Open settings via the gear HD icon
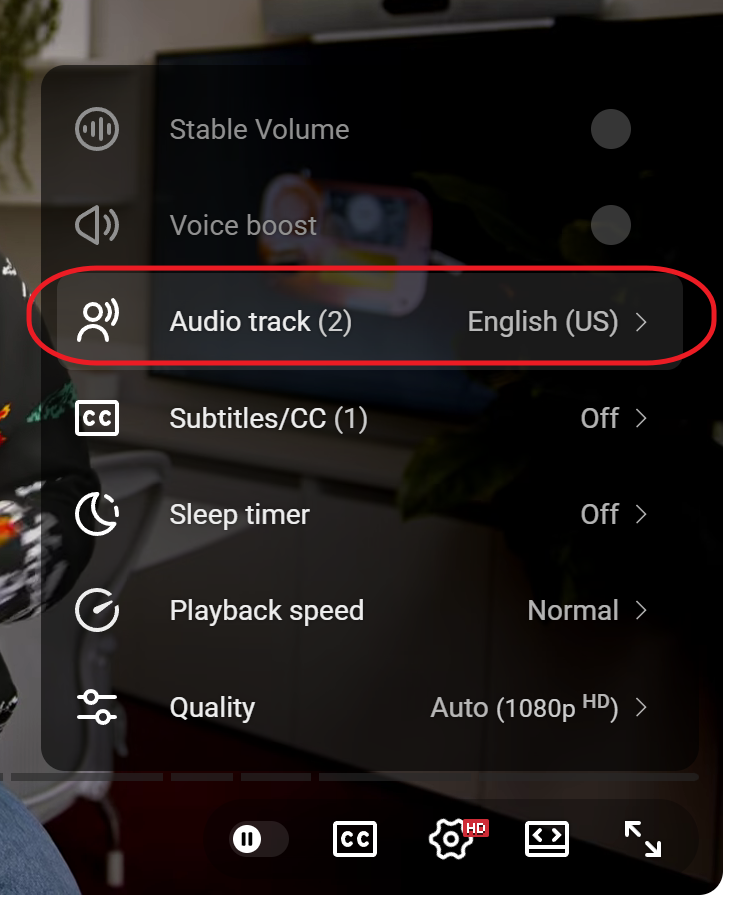 pyautogui.click(x=458, y=839)
